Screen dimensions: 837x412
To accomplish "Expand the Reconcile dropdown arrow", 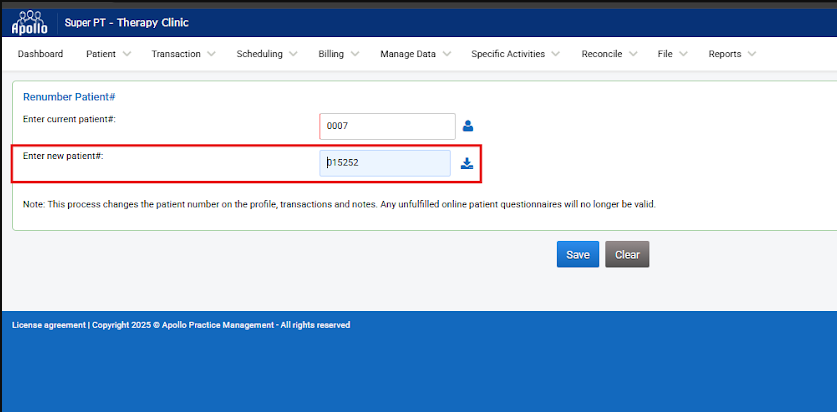I will 631,54.
